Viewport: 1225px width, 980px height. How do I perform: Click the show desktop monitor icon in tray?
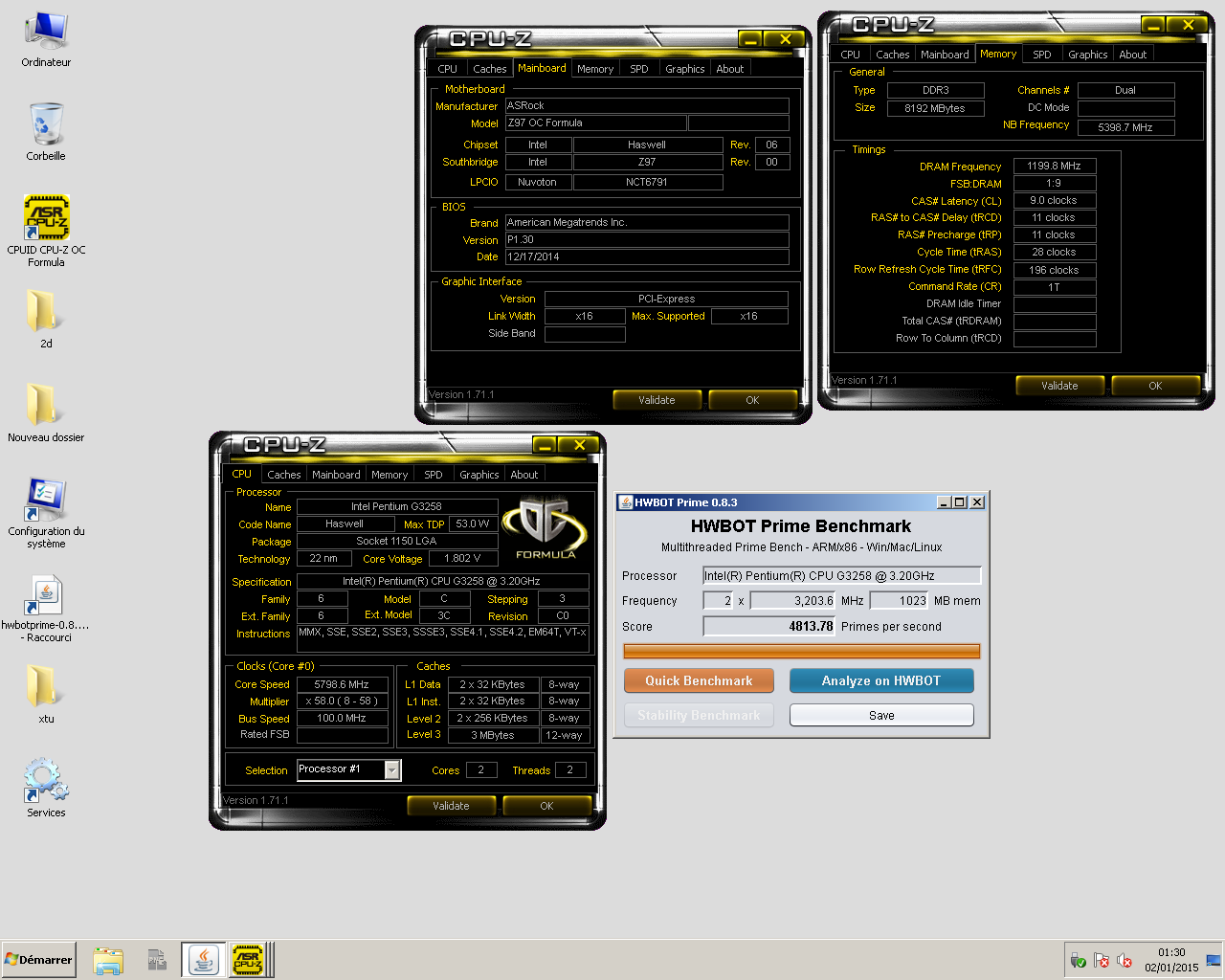click(x=1214, y=960)
